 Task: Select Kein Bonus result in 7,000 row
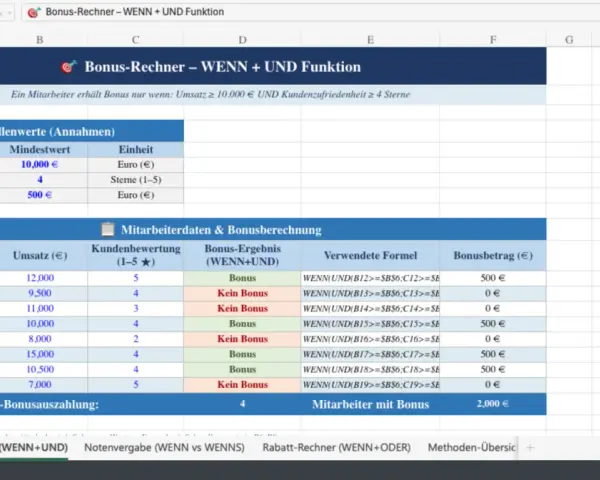(242, 385)
